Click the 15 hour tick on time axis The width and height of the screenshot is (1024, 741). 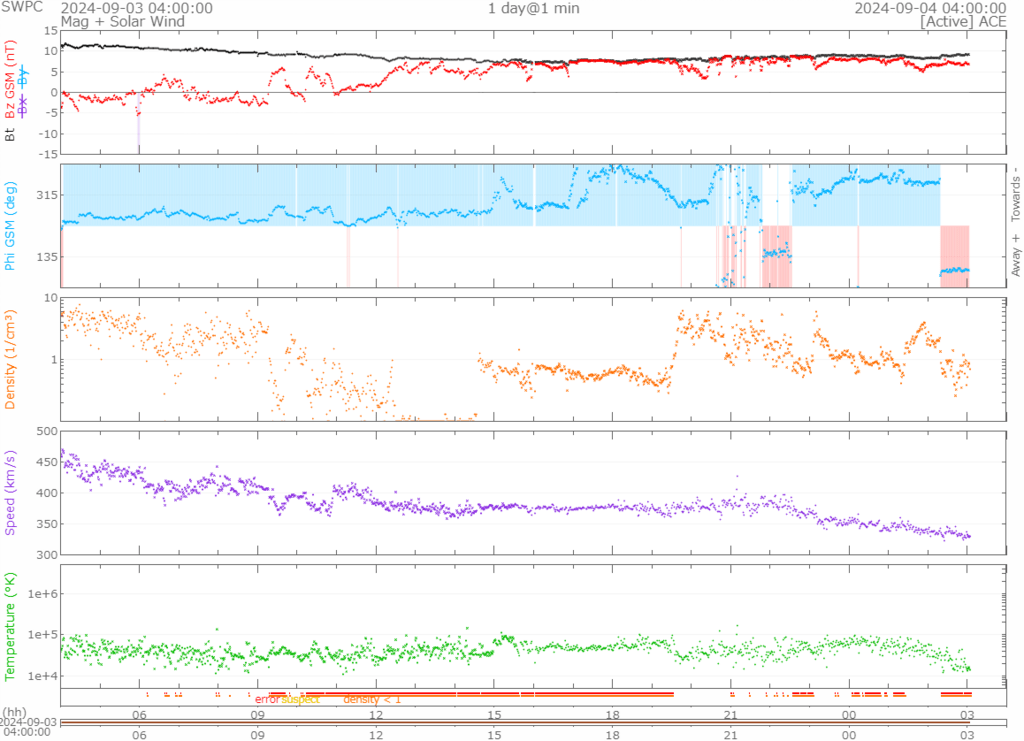pyautogui.click(x=494, y=715)
